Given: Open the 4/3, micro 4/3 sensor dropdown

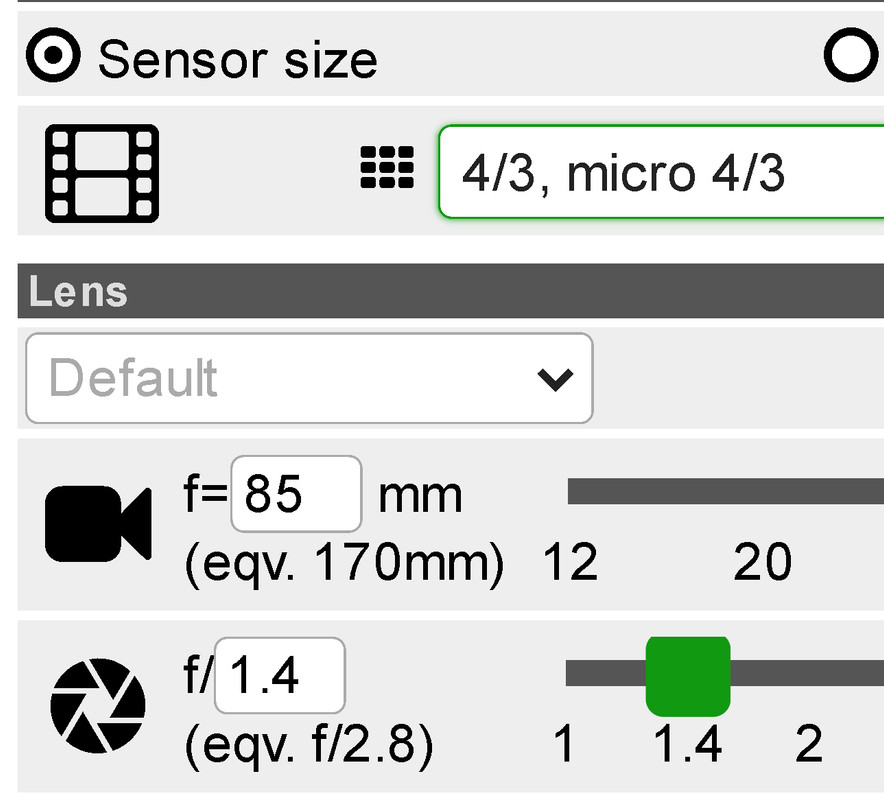Looking at the screenshot, I should [x=660, y=173].
